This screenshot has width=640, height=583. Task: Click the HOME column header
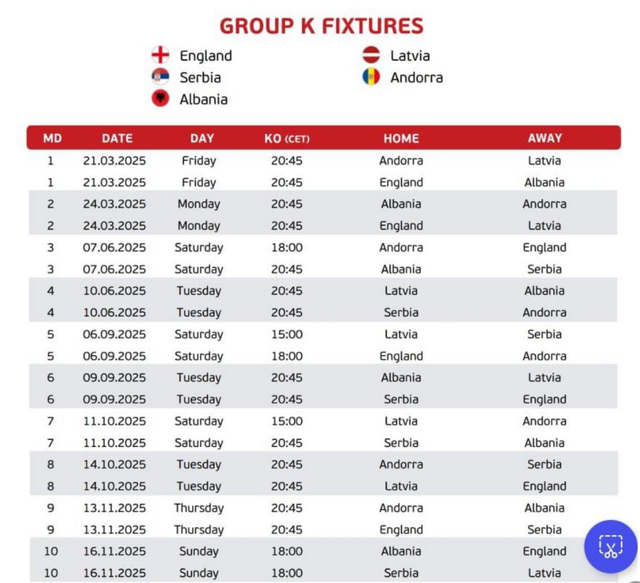pyautogui.click(x=401, y=138)
